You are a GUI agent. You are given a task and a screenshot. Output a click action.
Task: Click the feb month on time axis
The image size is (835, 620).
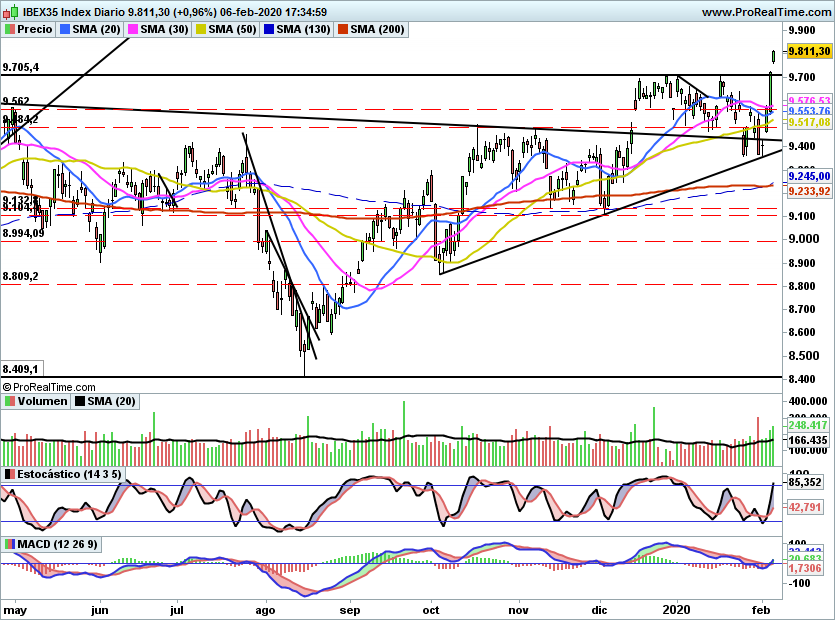tap(762, 610)
